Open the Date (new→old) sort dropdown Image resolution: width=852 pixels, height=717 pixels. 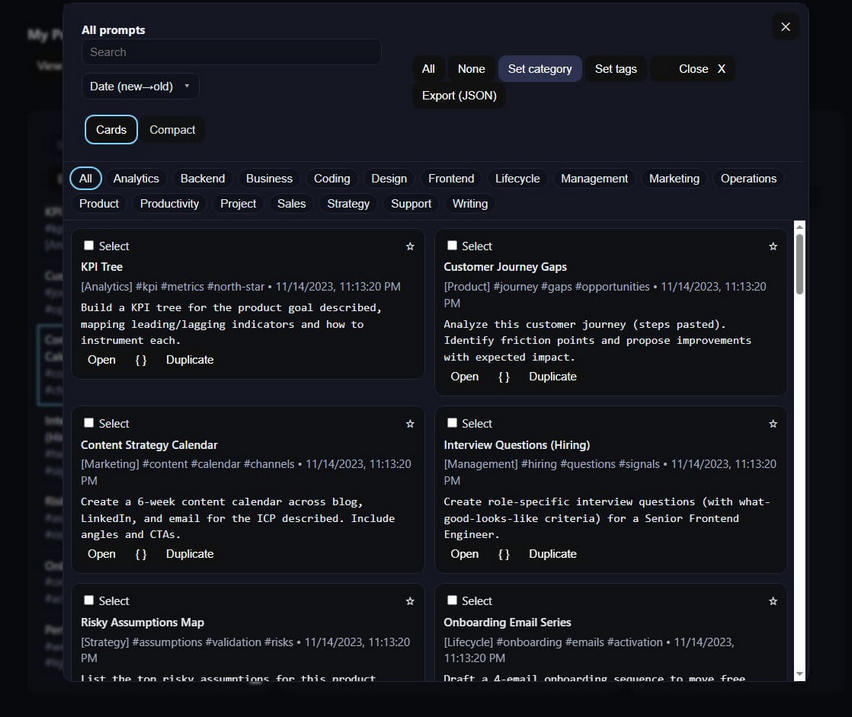coord(140,86)
